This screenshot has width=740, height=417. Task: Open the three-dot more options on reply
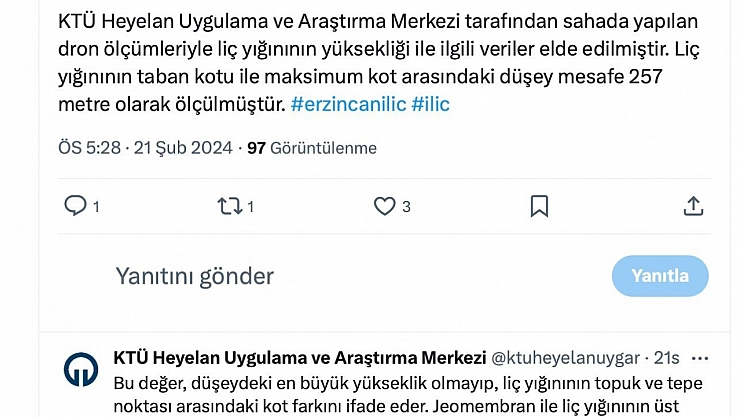700,357
